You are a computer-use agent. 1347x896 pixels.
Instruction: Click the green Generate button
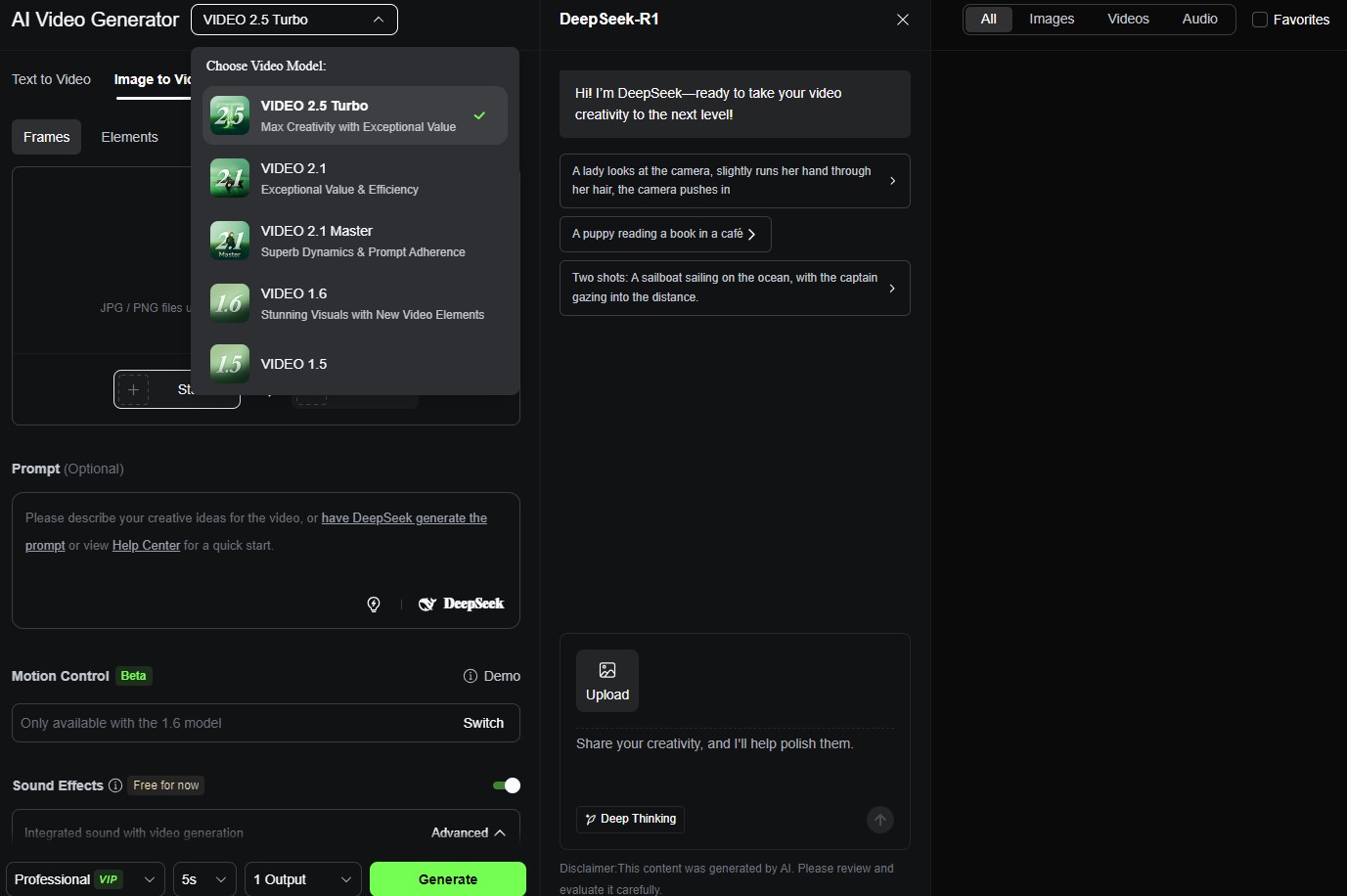click(447, 879)
